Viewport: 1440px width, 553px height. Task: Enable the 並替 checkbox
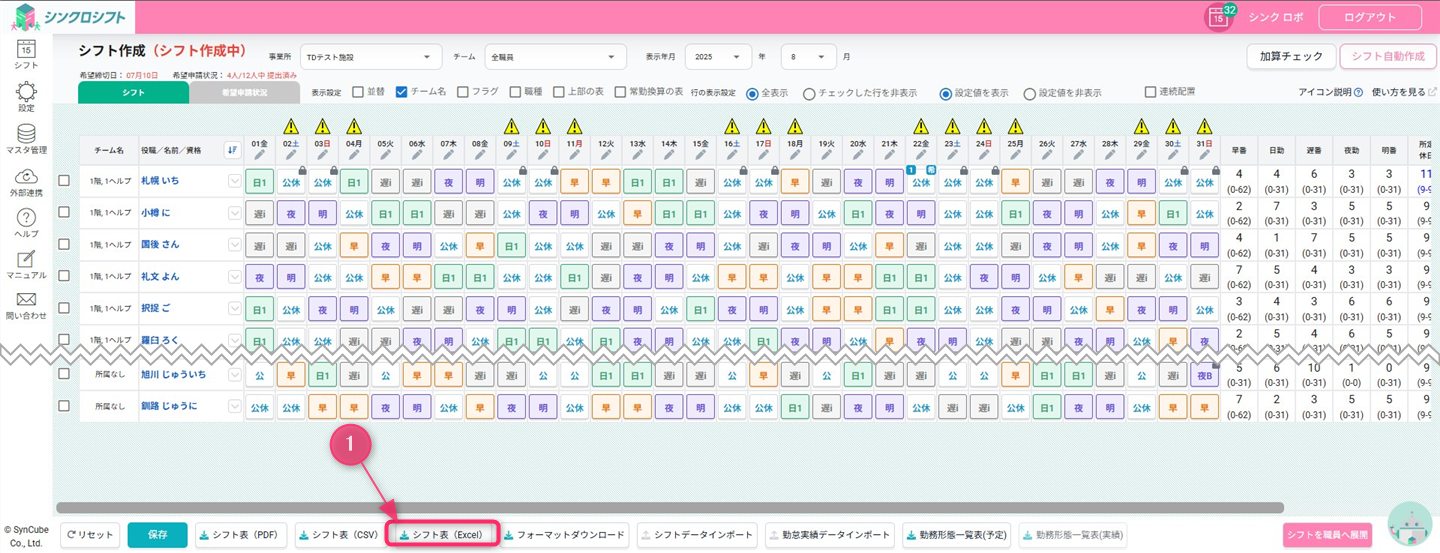tap(358, 92)
